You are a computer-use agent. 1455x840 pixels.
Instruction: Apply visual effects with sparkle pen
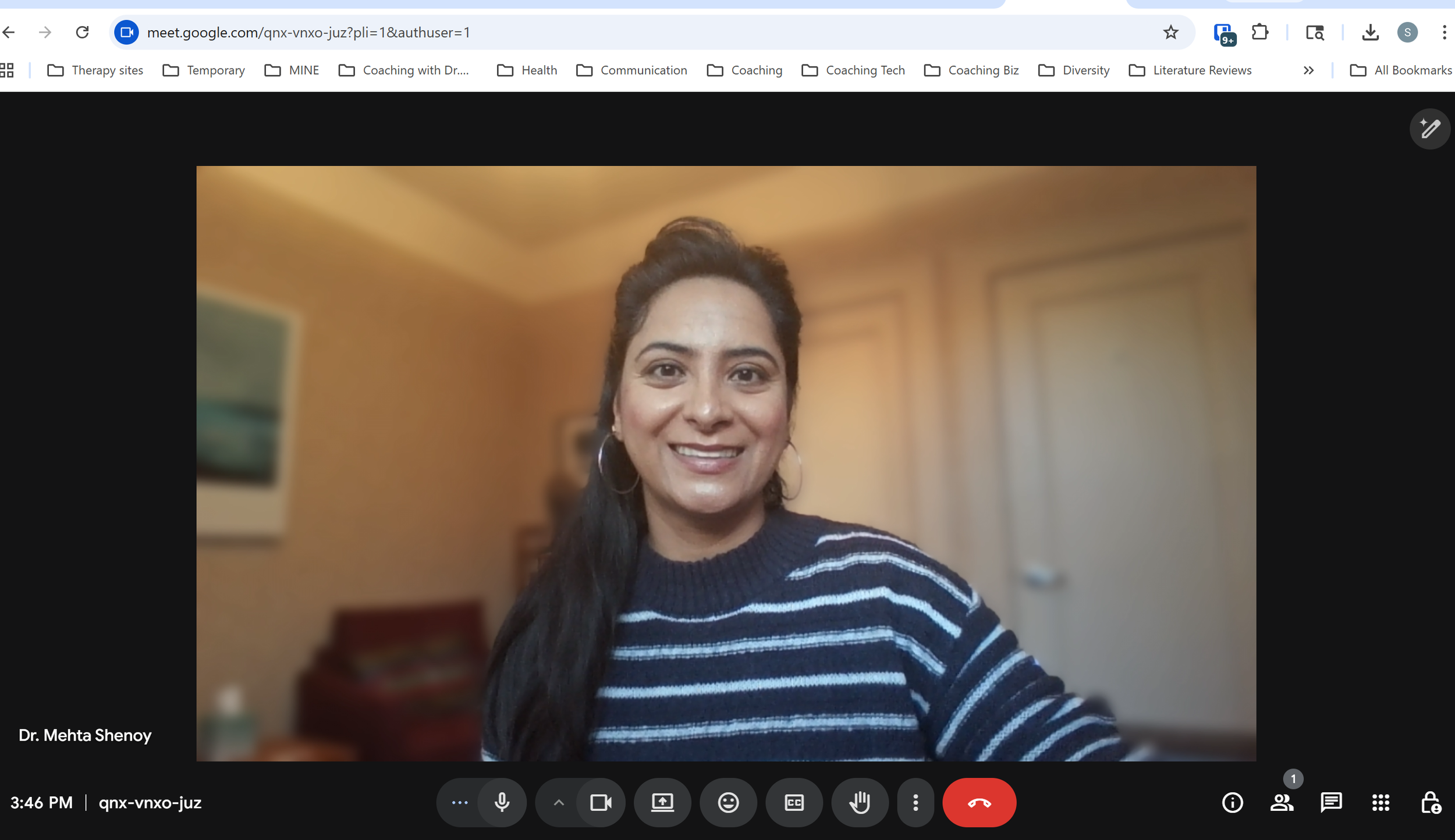pos(1429,129)
